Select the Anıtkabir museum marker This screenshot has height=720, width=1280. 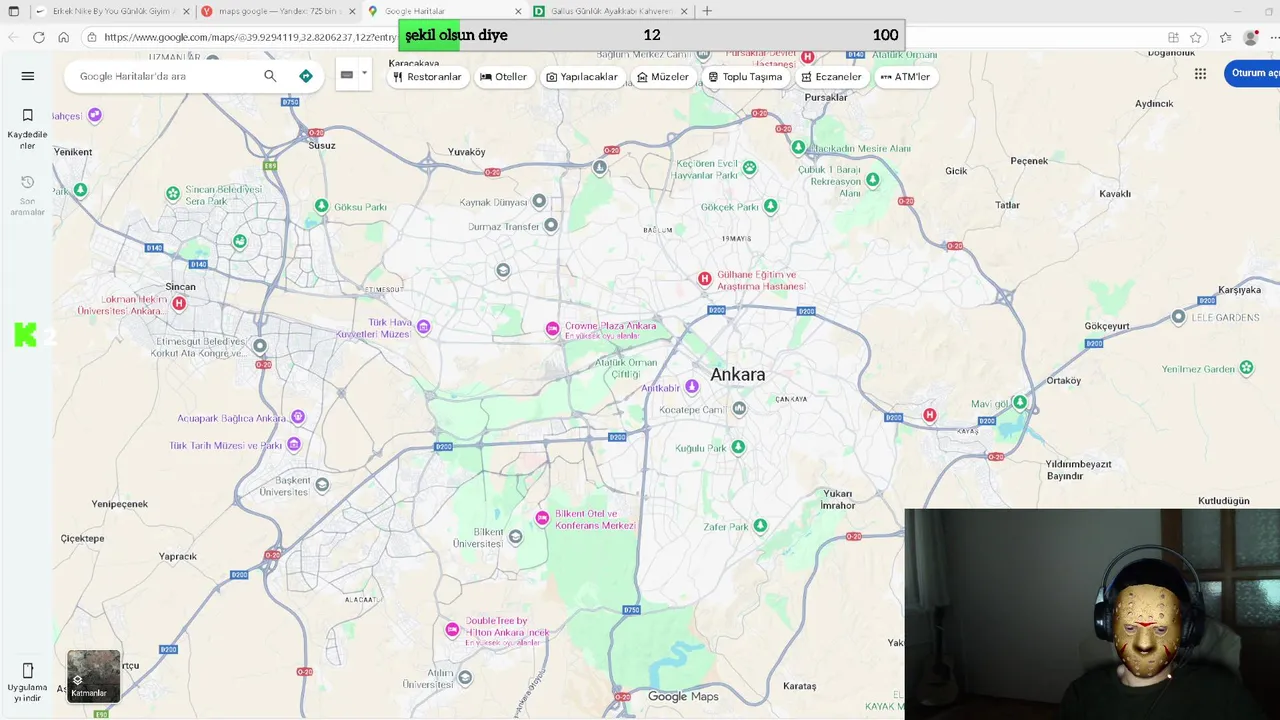tap(691, 387)
